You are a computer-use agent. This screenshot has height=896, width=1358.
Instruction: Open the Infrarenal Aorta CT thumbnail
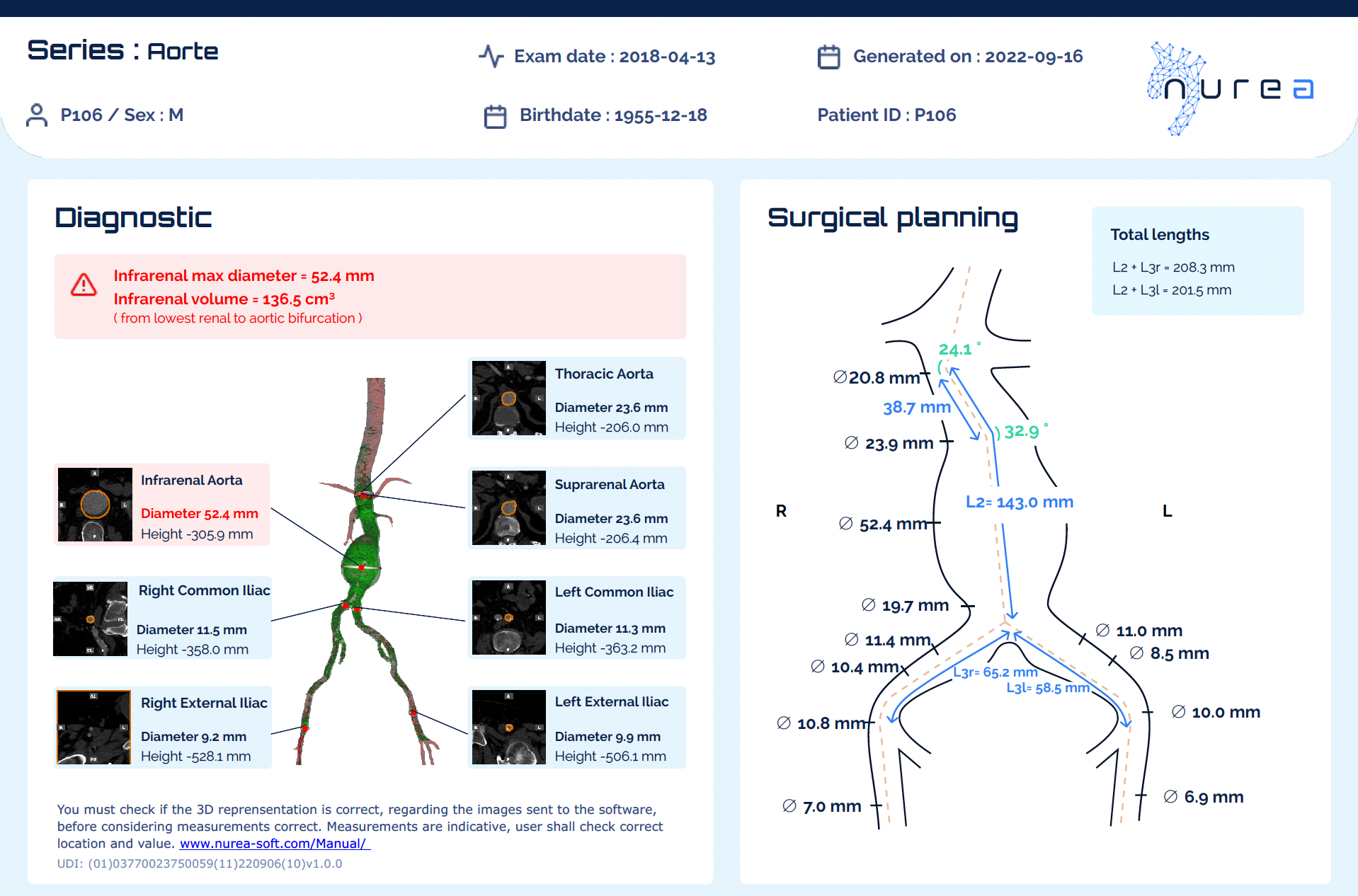click(95, 505)
